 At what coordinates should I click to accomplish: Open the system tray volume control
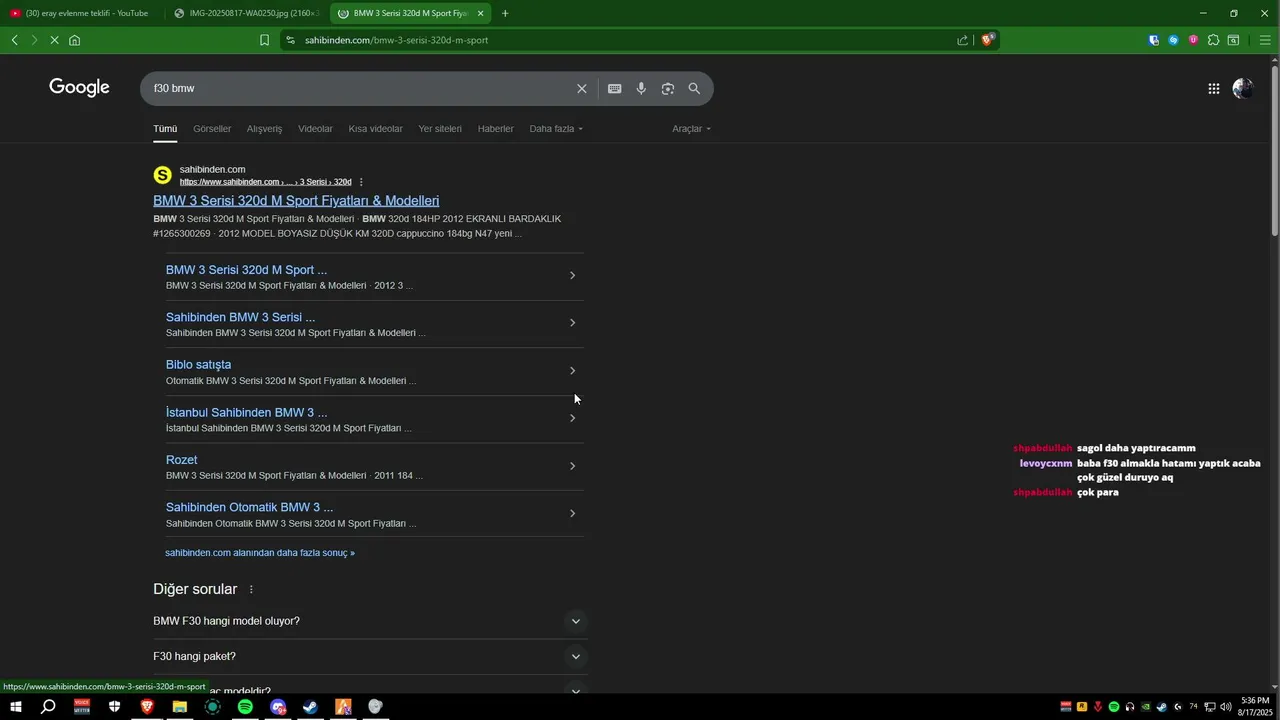tap(1225, 707)
